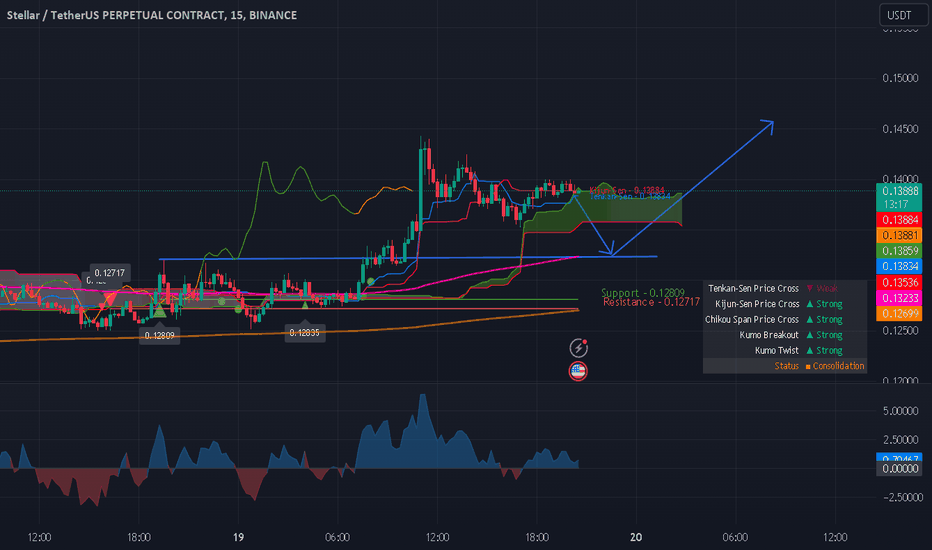
Task: Click the US flag economic event icon
Action: pyautogui.click(x=578, y=371)
